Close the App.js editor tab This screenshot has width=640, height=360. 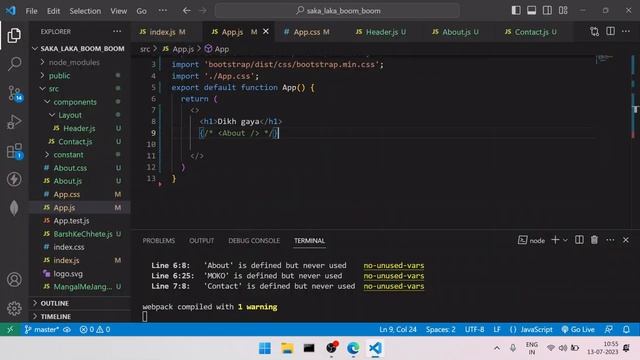[266, 31]
